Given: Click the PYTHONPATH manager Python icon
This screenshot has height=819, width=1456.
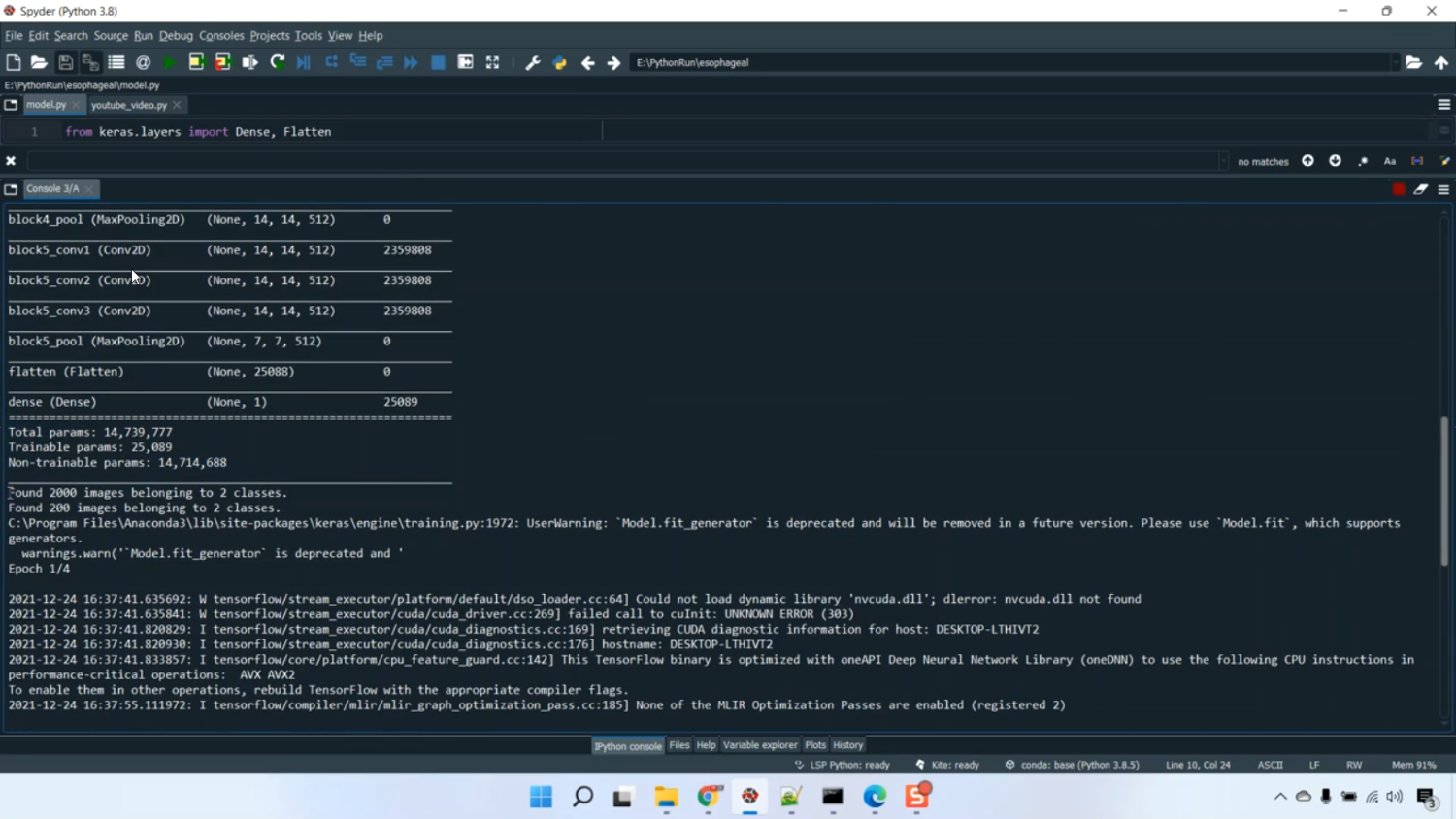Looking at the screenshot, I should (x=560, y=62).
